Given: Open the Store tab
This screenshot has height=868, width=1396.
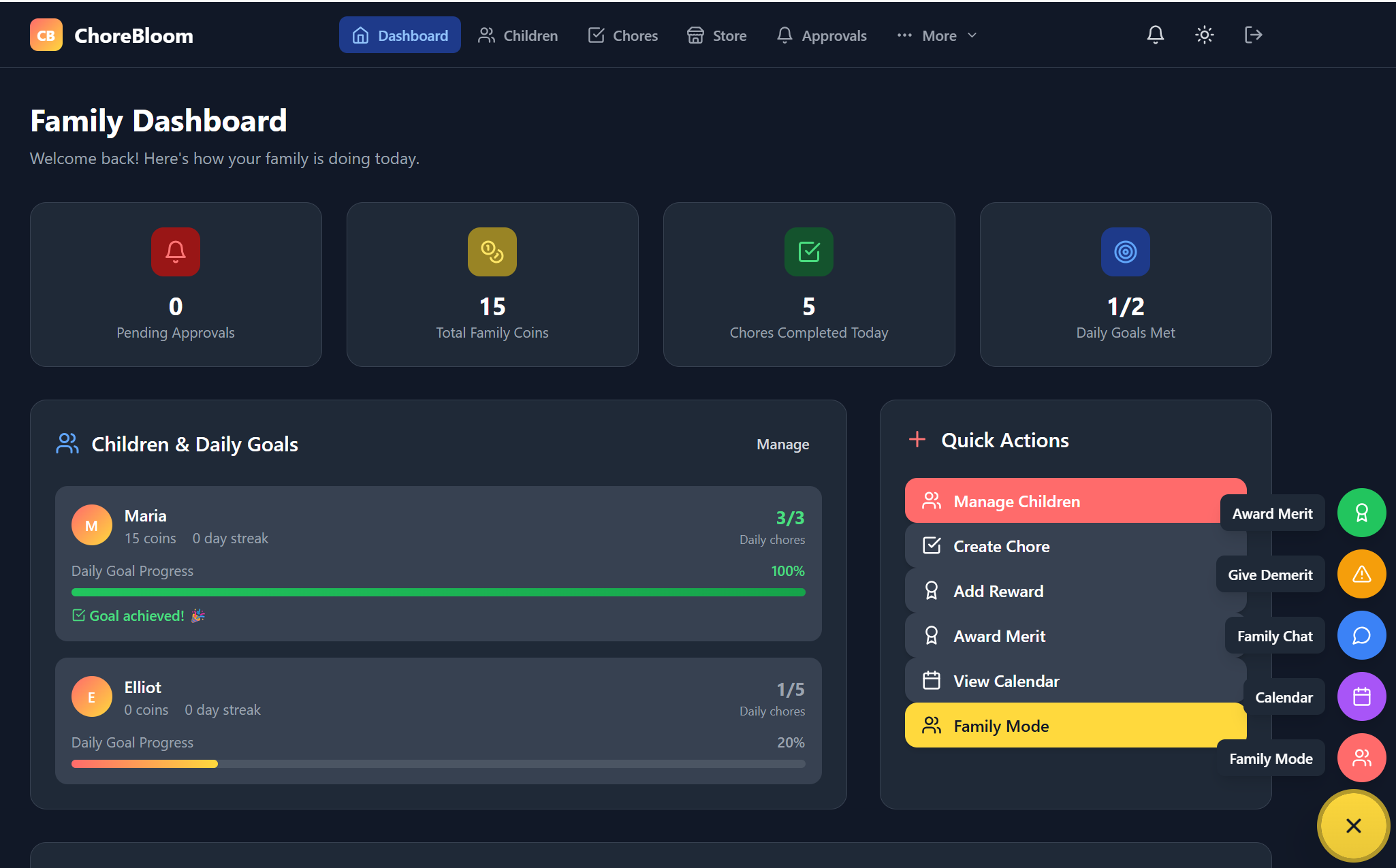Looking at the screenshot, I should tap(716, 35).
